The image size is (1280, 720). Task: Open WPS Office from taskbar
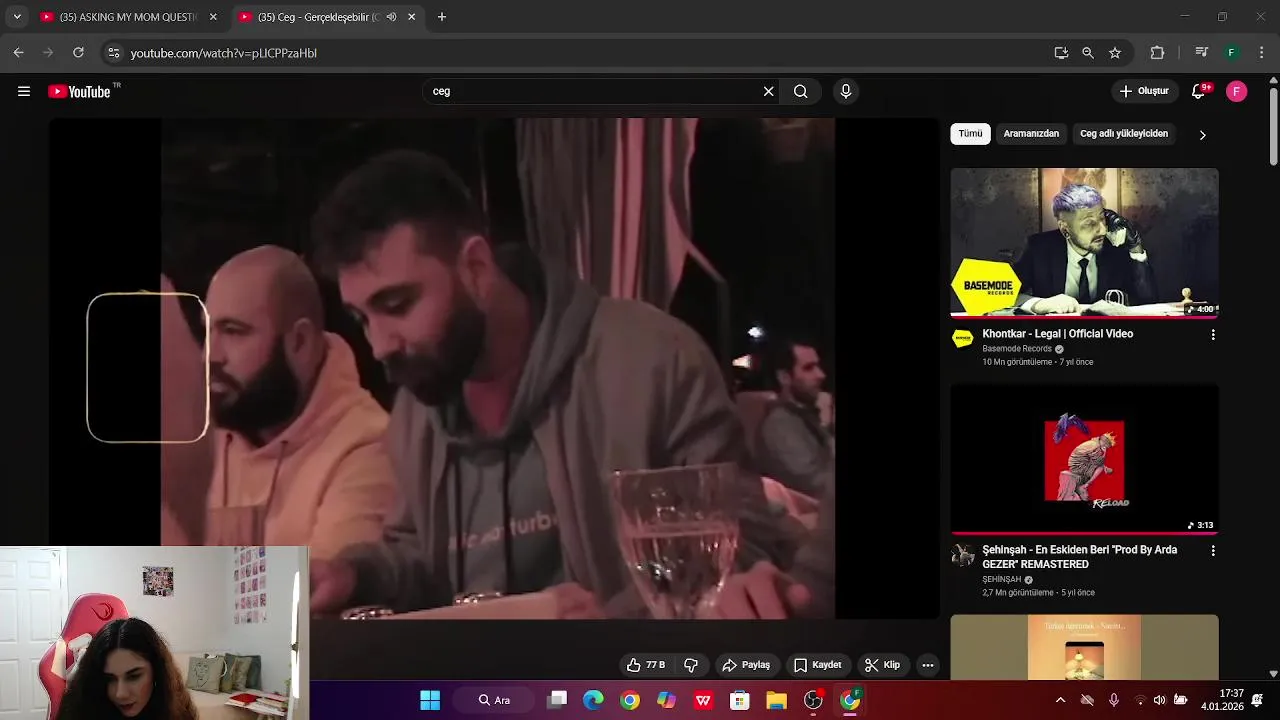pyautogui.click(x=703, y=700)
